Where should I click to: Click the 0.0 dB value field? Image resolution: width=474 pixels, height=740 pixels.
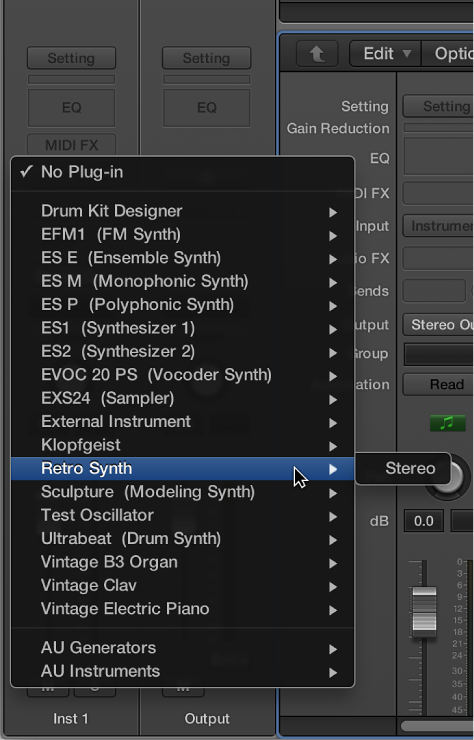[x=423, y=521]
